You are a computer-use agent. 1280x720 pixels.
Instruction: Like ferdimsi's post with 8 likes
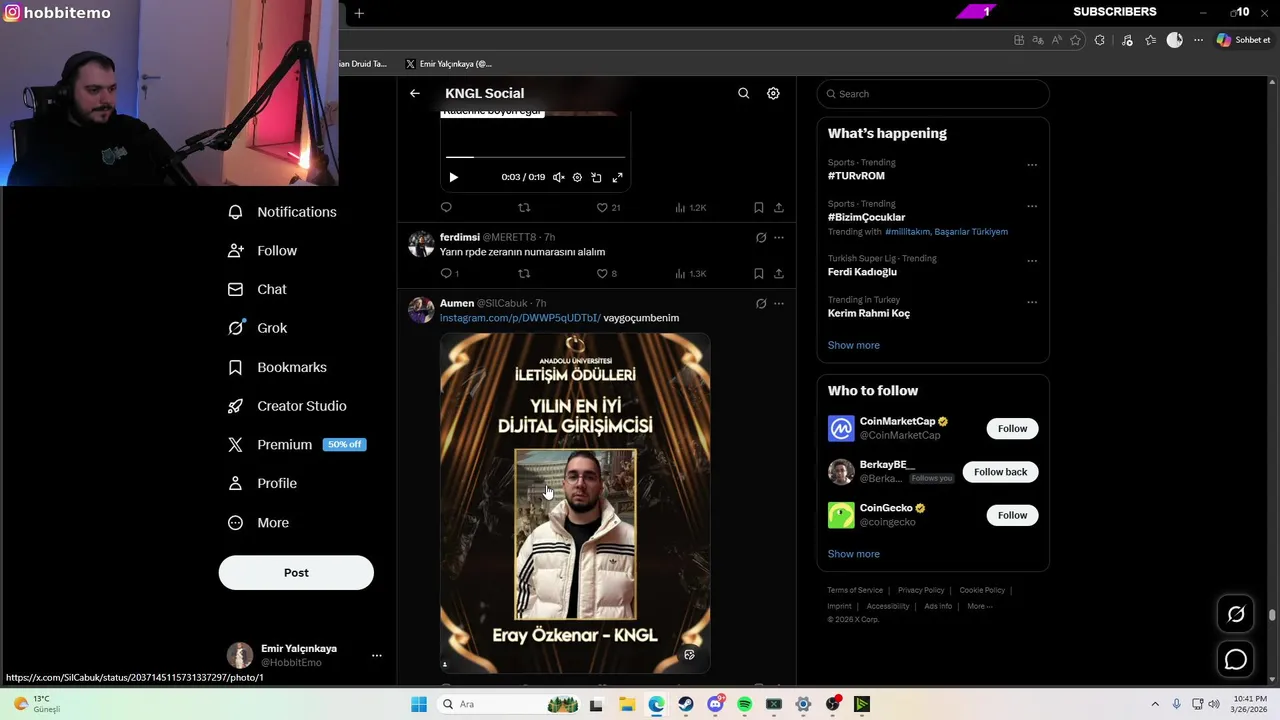pyautogui.click(x=607, y=273)
